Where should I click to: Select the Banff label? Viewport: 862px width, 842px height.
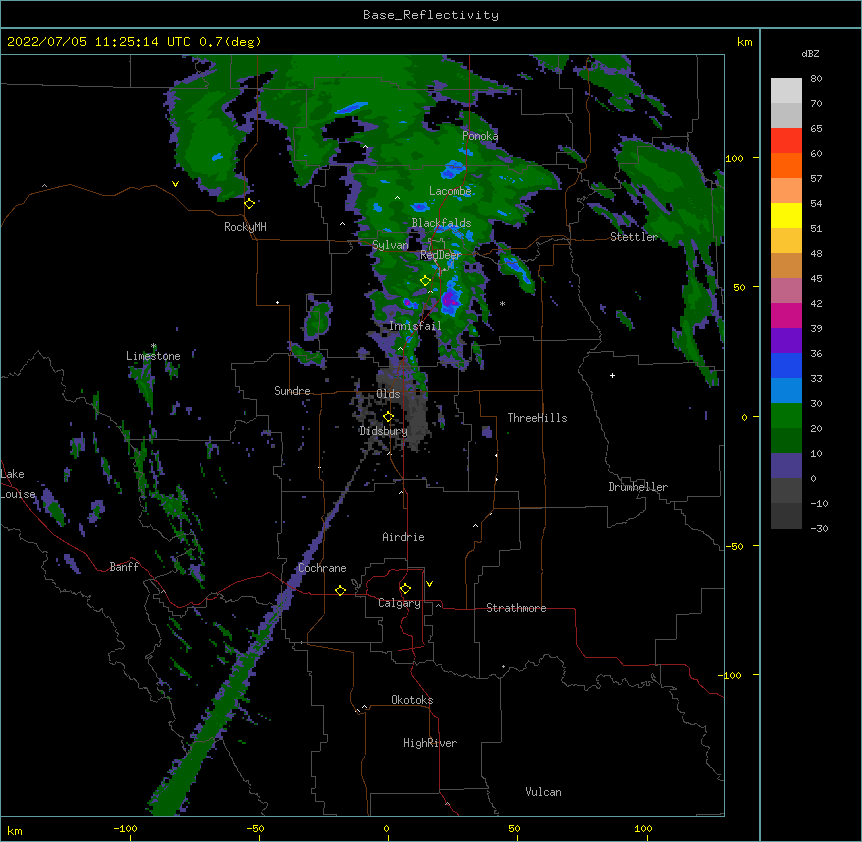pos(124,567)
